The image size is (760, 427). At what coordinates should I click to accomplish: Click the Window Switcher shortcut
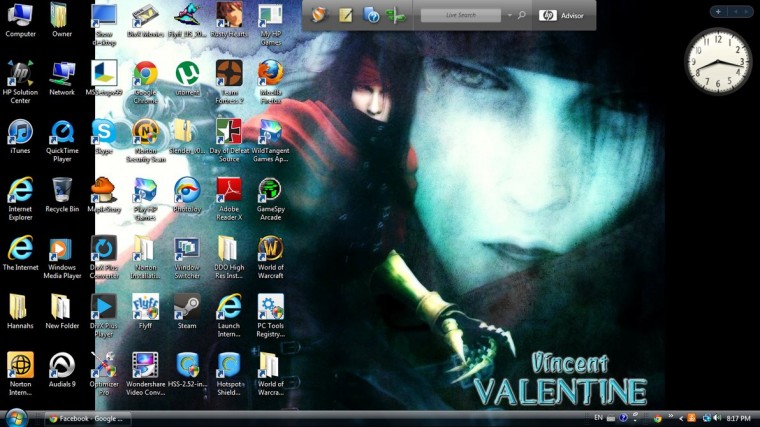coord(187,257)
